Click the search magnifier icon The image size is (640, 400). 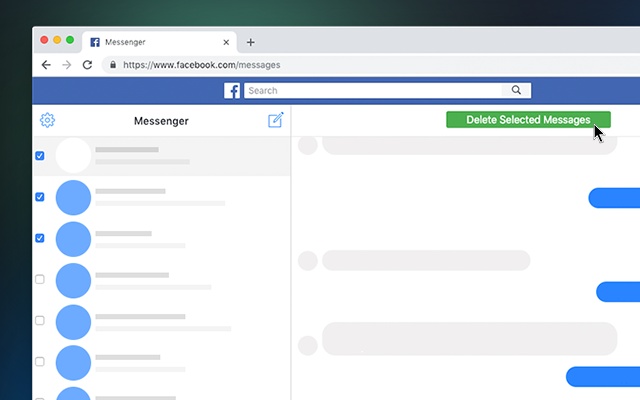click(x=516, y=90)
